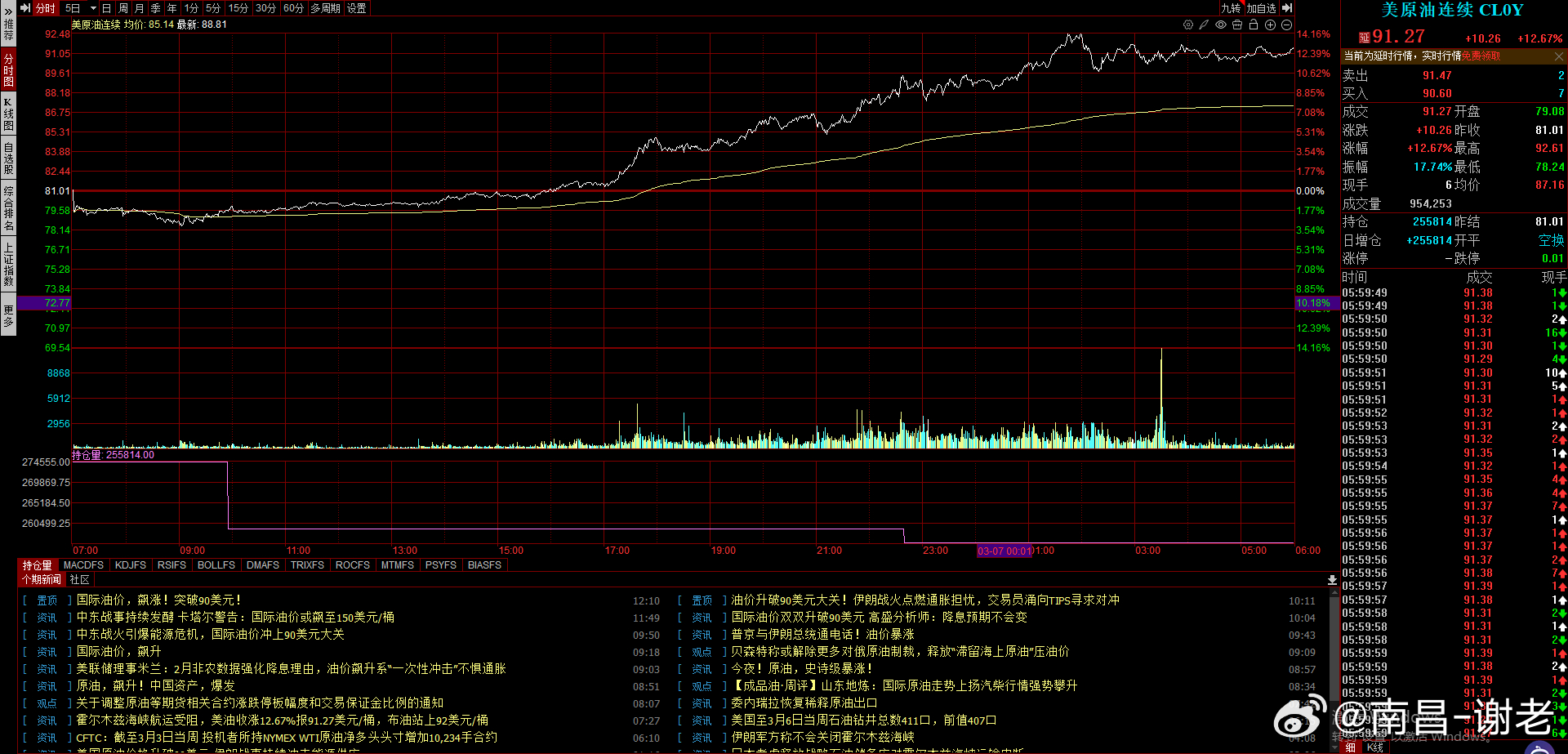Open 自选股 in left sidebar
Viewport: 1568px width, 754px height.
[x=8, y=158]
